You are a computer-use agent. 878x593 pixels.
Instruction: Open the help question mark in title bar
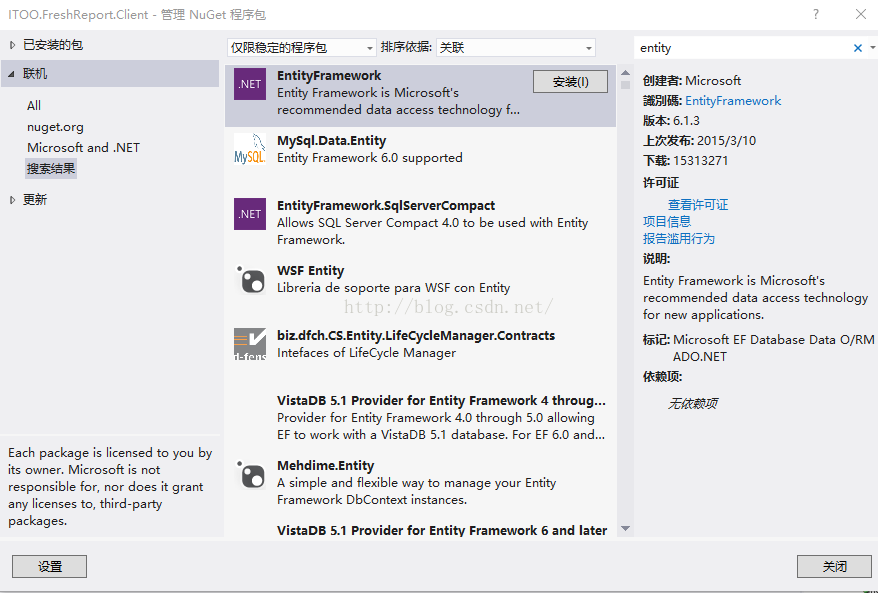tap(816, 14)
